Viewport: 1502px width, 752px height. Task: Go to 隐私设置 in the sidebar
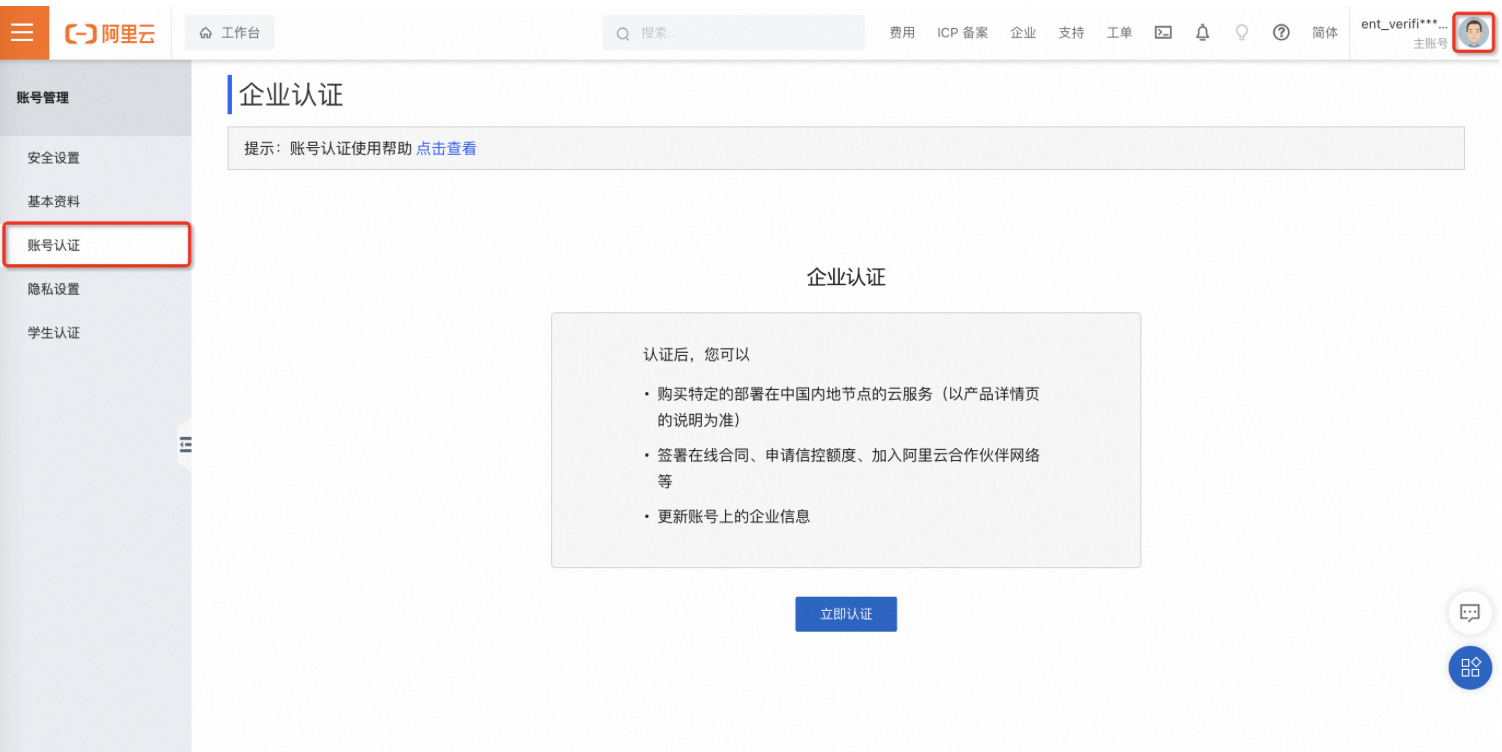point(54,290)
